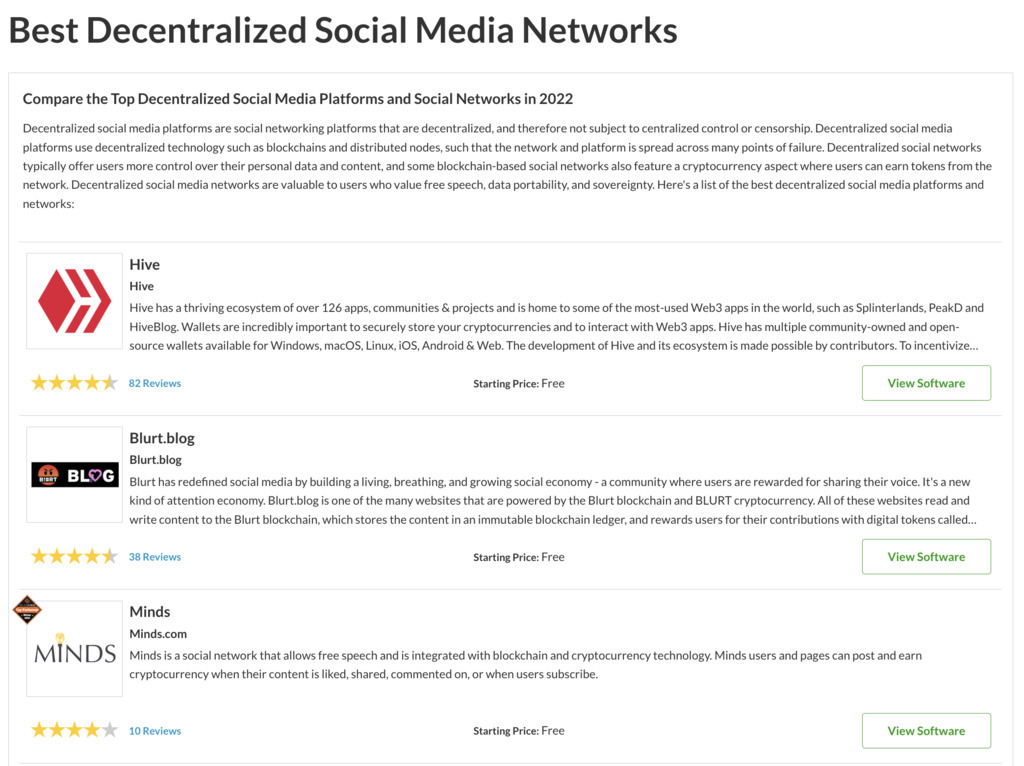Click the Minds.com vendor name
The width and height of the screenshot is (1024, 766).
[158, 633]
